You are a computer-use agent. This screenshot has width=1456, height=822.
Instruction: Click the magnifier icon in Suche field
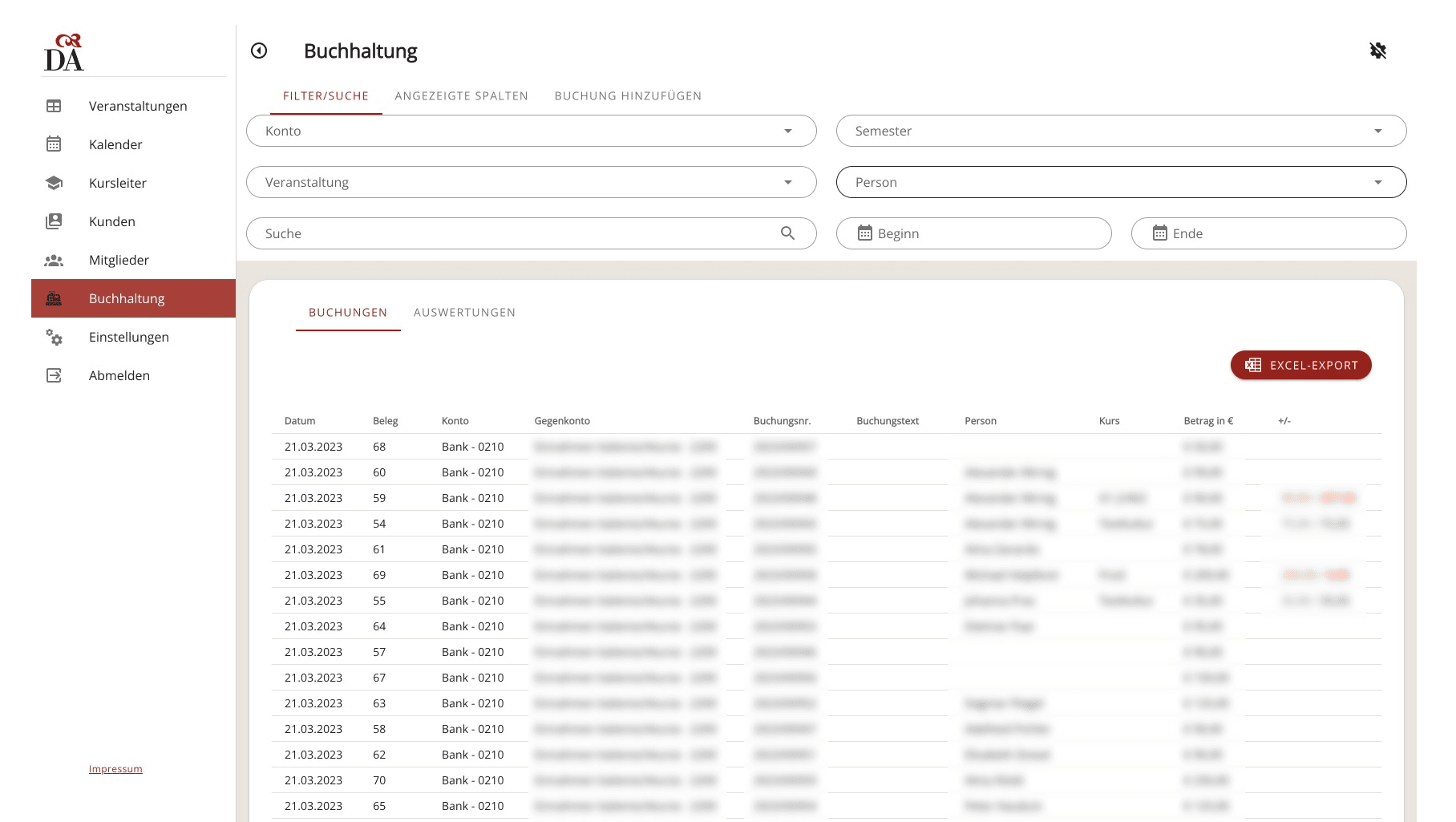pos(787,233)
